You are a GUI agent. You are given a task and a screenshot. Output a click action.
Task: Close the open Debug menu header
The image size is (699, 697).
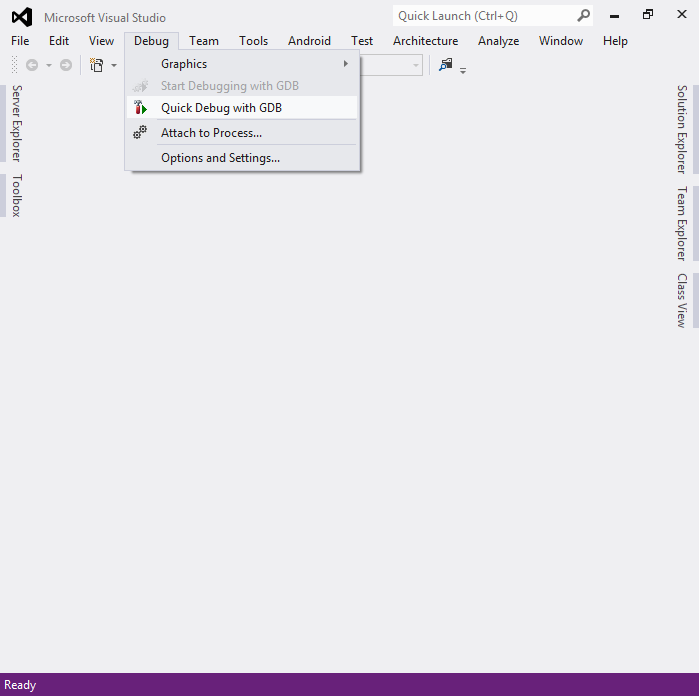[152, 41]
